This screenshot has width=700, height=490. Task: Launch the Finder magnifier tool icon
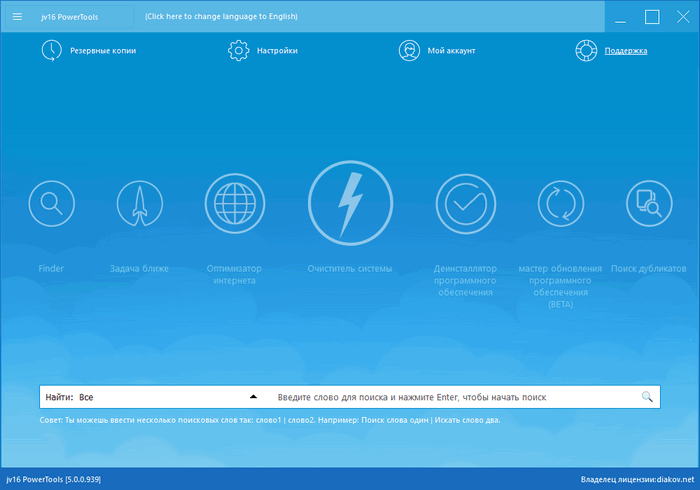click(52, 203)
